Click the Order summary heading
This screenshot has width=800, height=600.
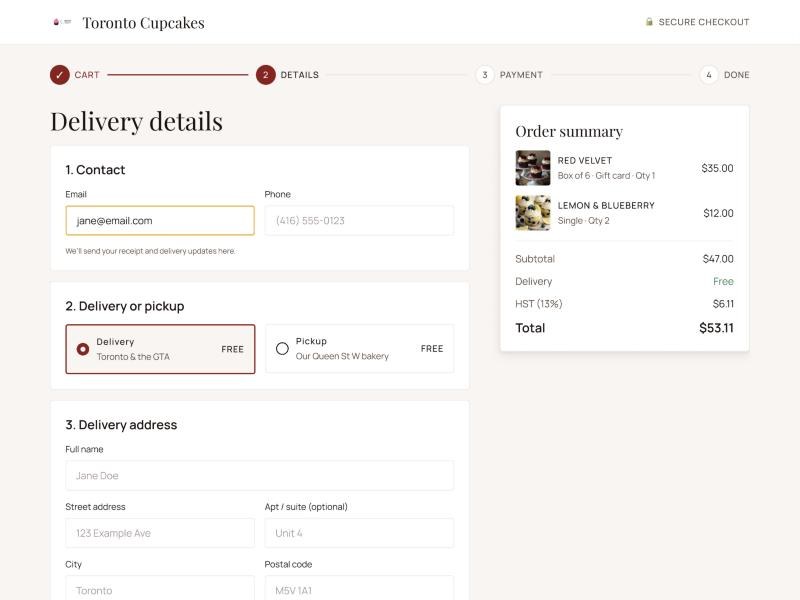coord(569,132)
